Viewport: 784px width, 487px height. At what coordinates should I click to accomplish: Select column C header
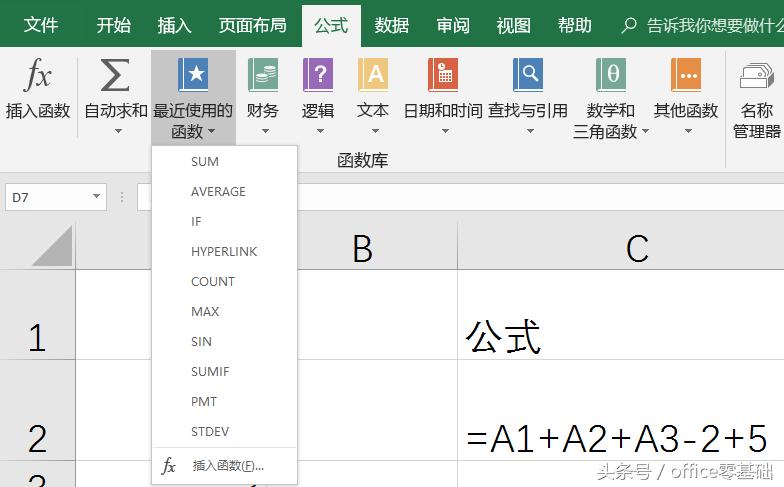pos(620,248)
